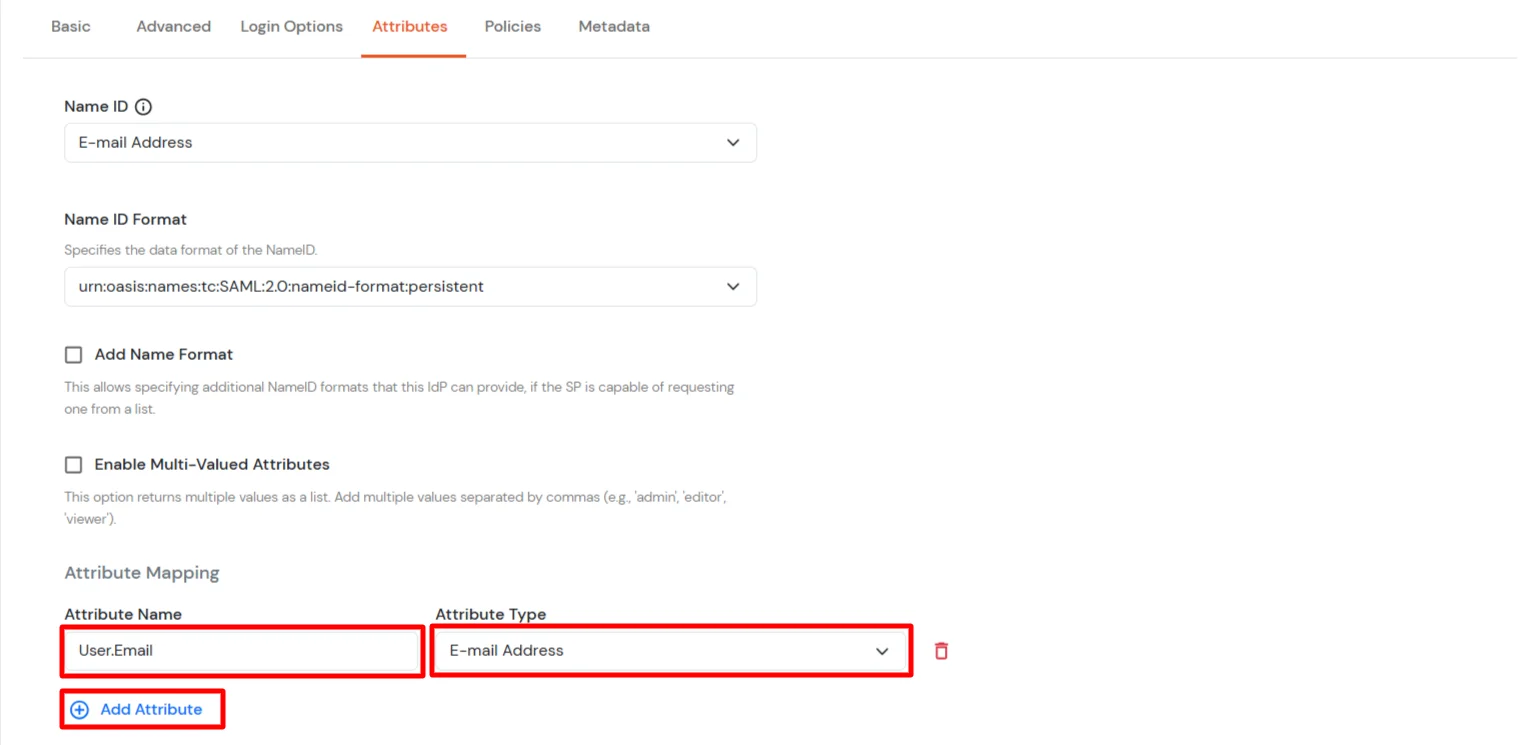
Task: Click the Name ID info icon
Action: (143, 106)
